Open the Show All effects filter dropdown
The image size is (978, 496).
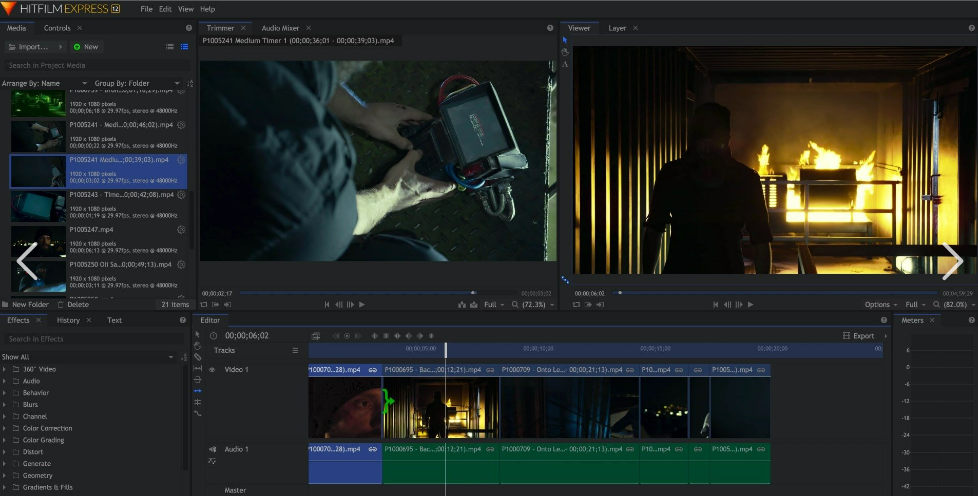(x=87, y=357)
